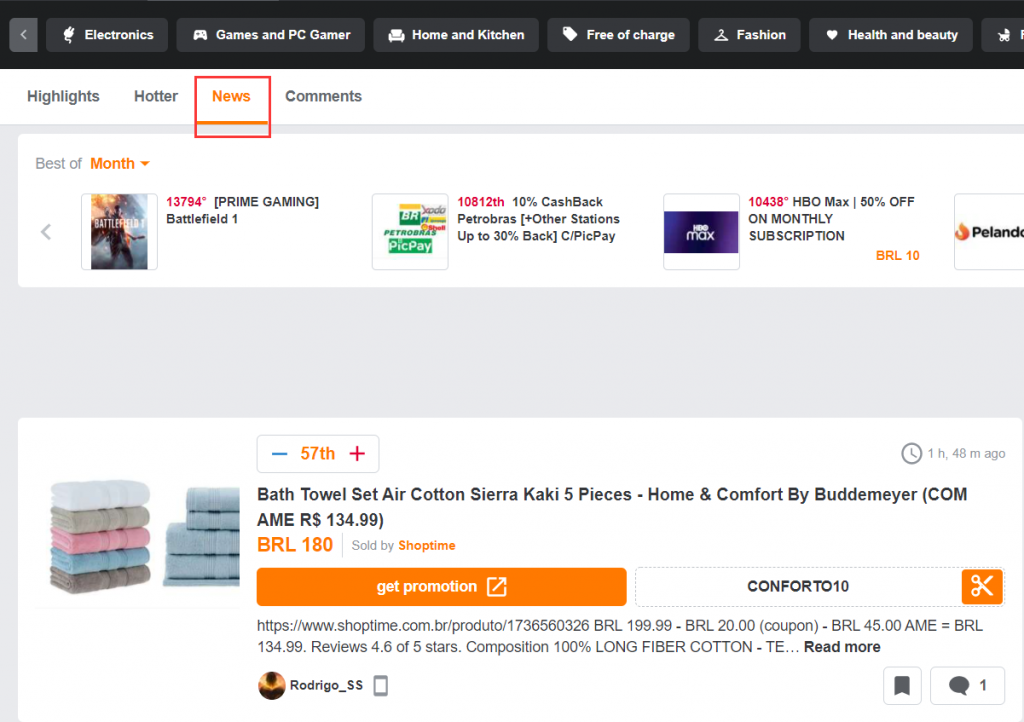This screenshot has width=1024, height=722.
Task: Click the Pelando logo card
Action: tap(989, 232)
